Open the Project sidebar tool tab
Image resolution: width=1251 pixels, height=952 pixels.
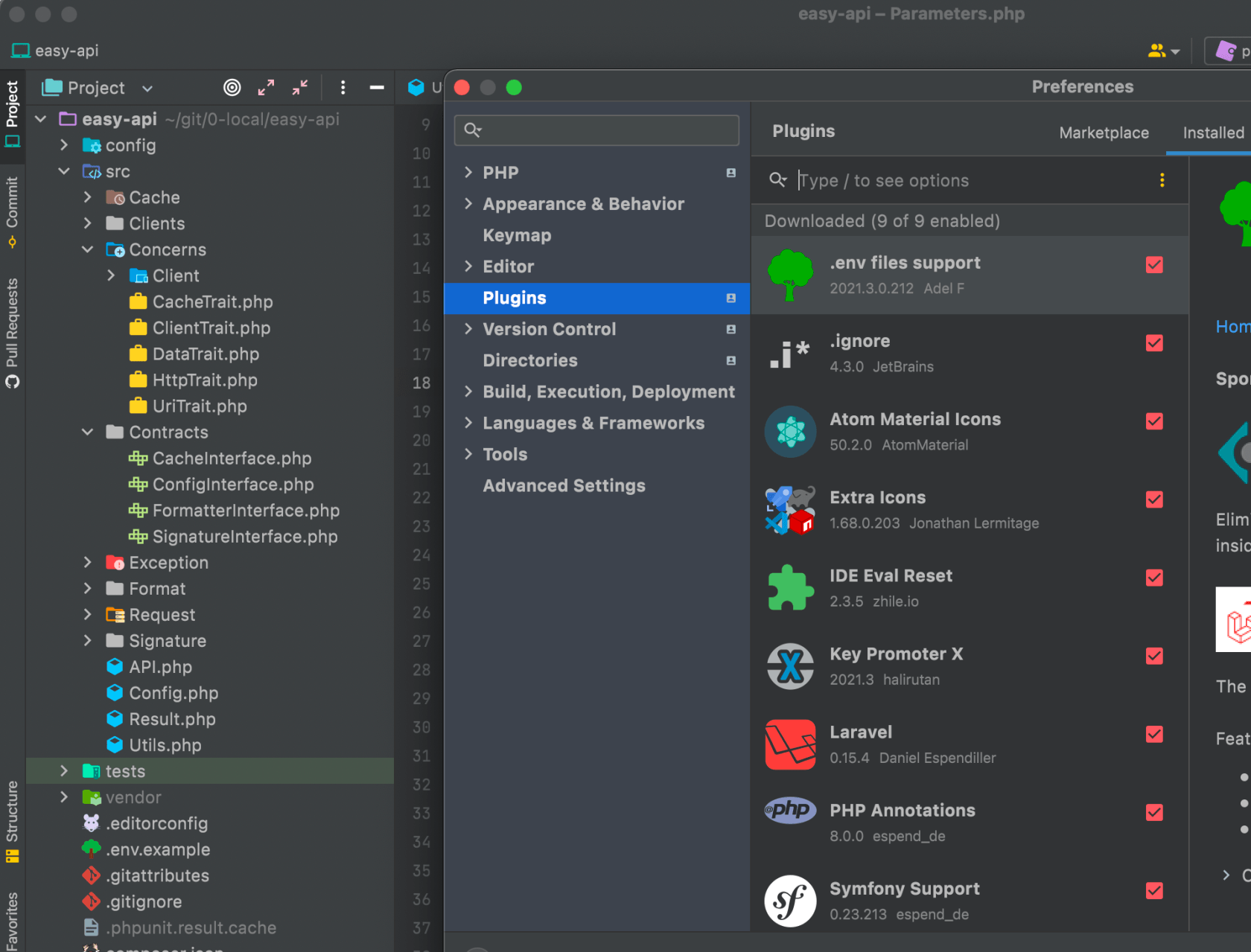(x=12, y=113)
